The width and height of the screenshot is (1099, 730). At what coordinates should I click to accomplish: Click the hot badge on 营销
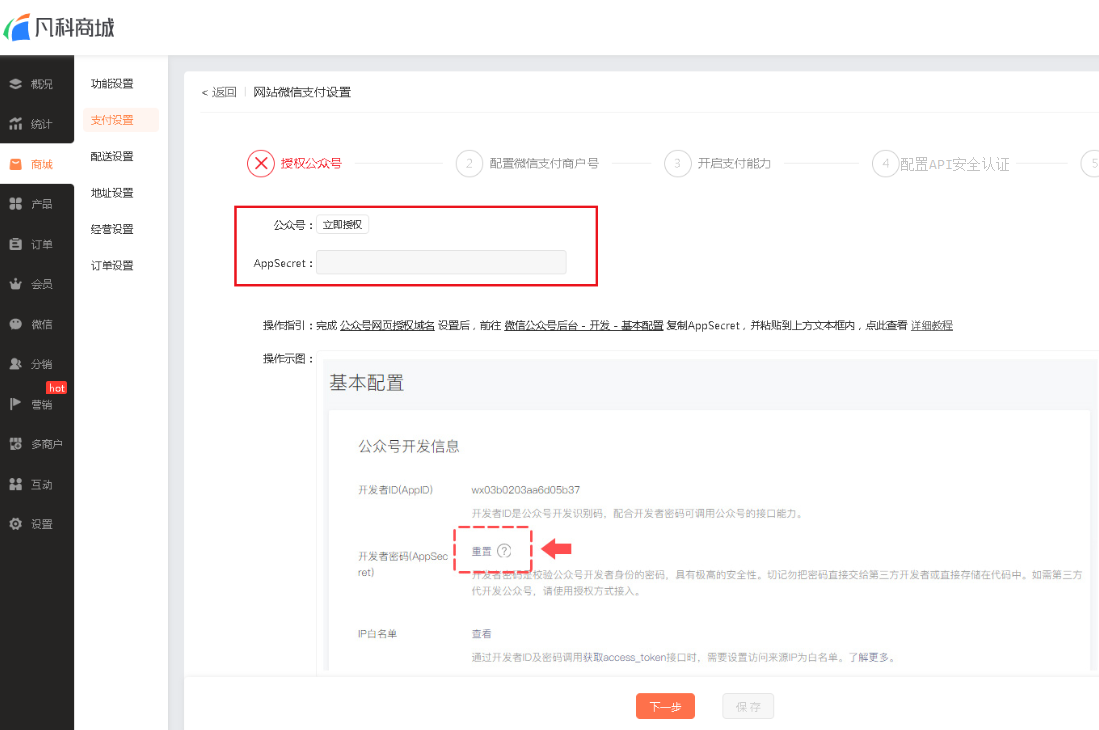57,387
